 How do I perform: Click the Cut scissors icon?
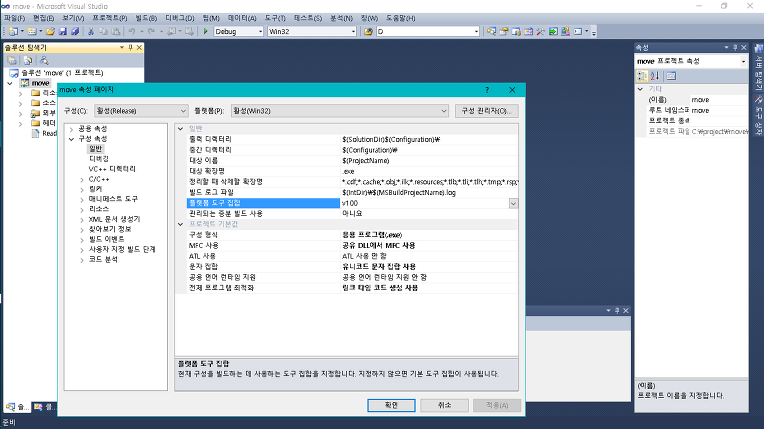coord(91,31)
